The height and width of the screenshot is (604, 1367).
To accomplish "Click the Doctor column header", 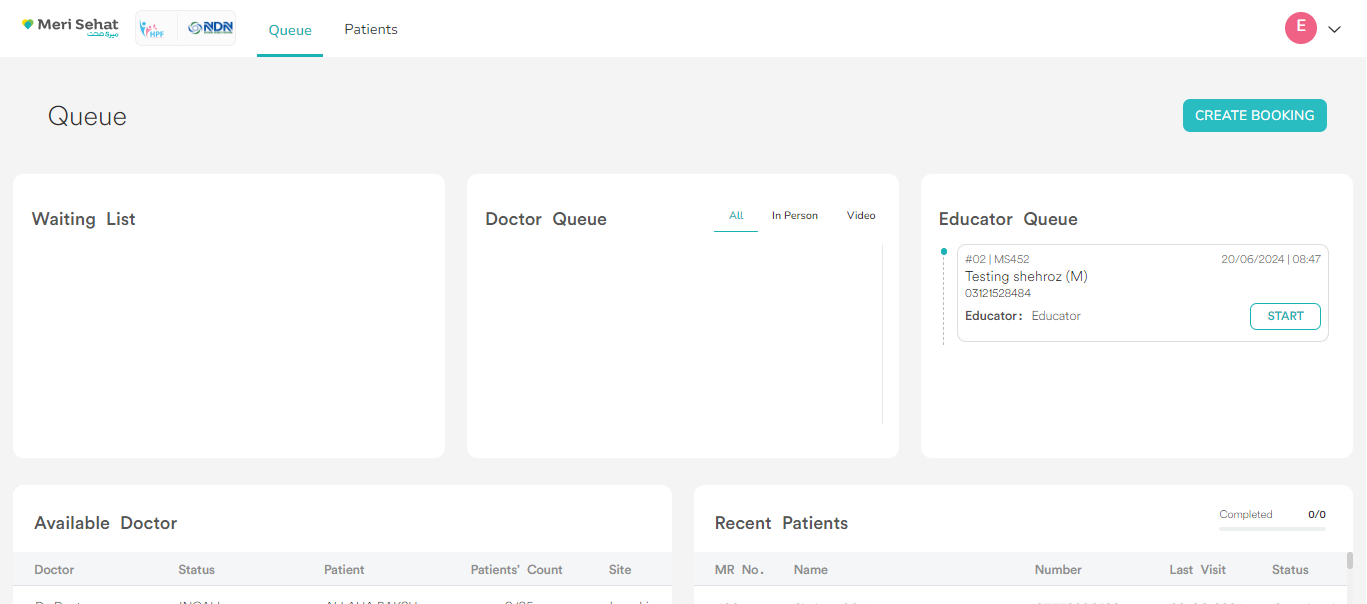I will tap(54, 570).
